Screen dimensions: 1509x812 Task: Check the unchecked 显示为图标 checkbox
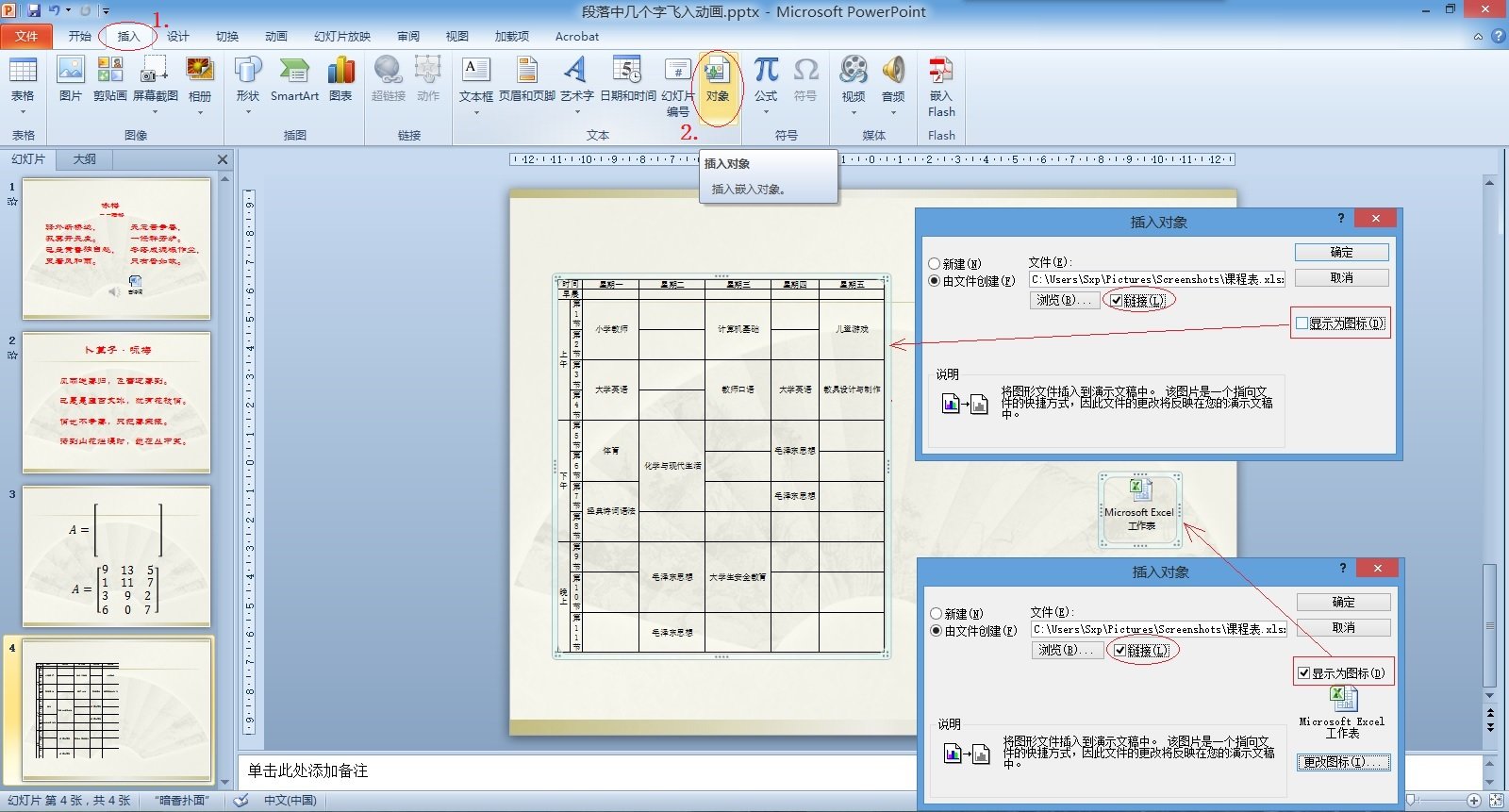[x=1302, y=323]
